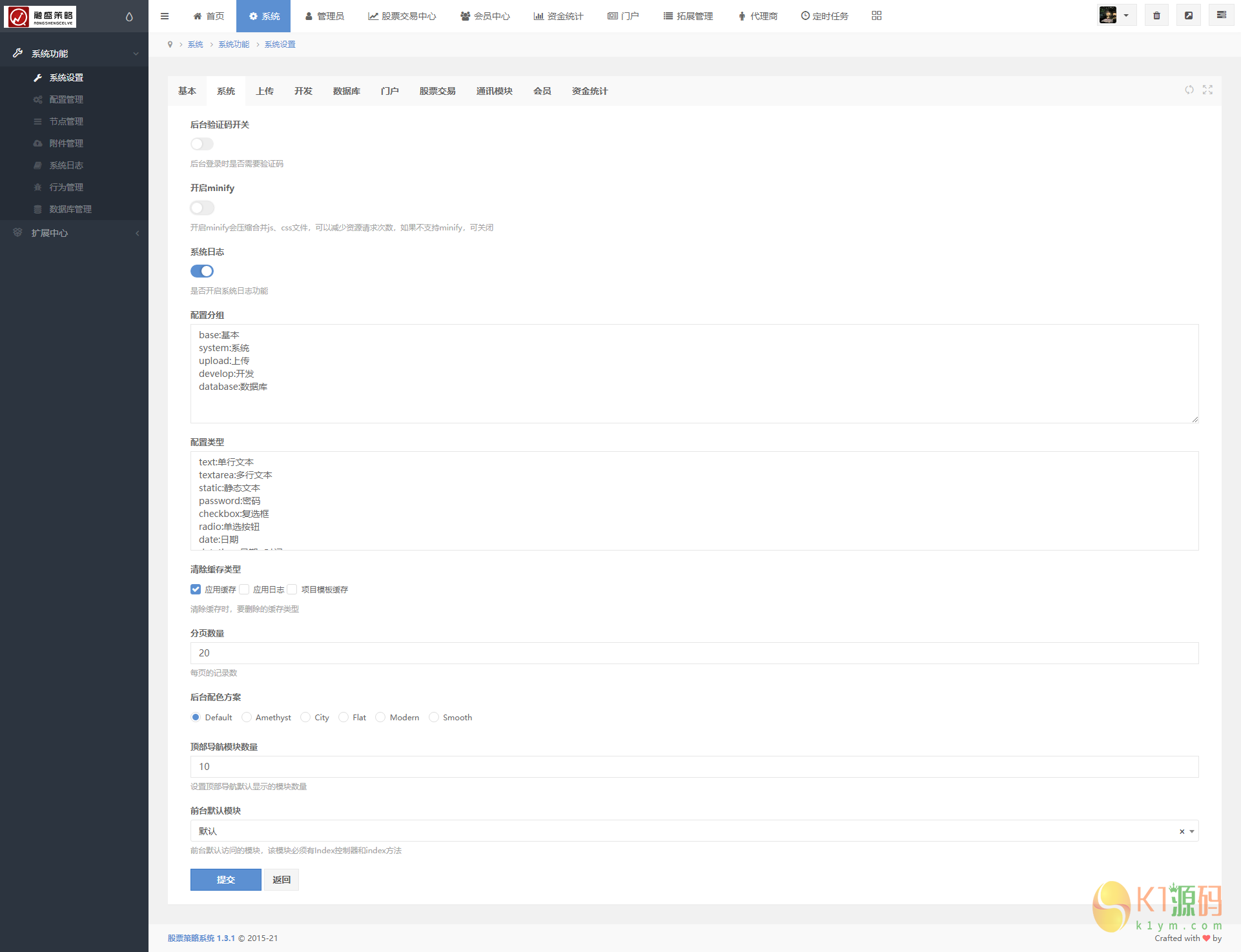This screenshot has width=1241, height=952.
Task: Open the external link icon in header
Action: [1188, 15]
